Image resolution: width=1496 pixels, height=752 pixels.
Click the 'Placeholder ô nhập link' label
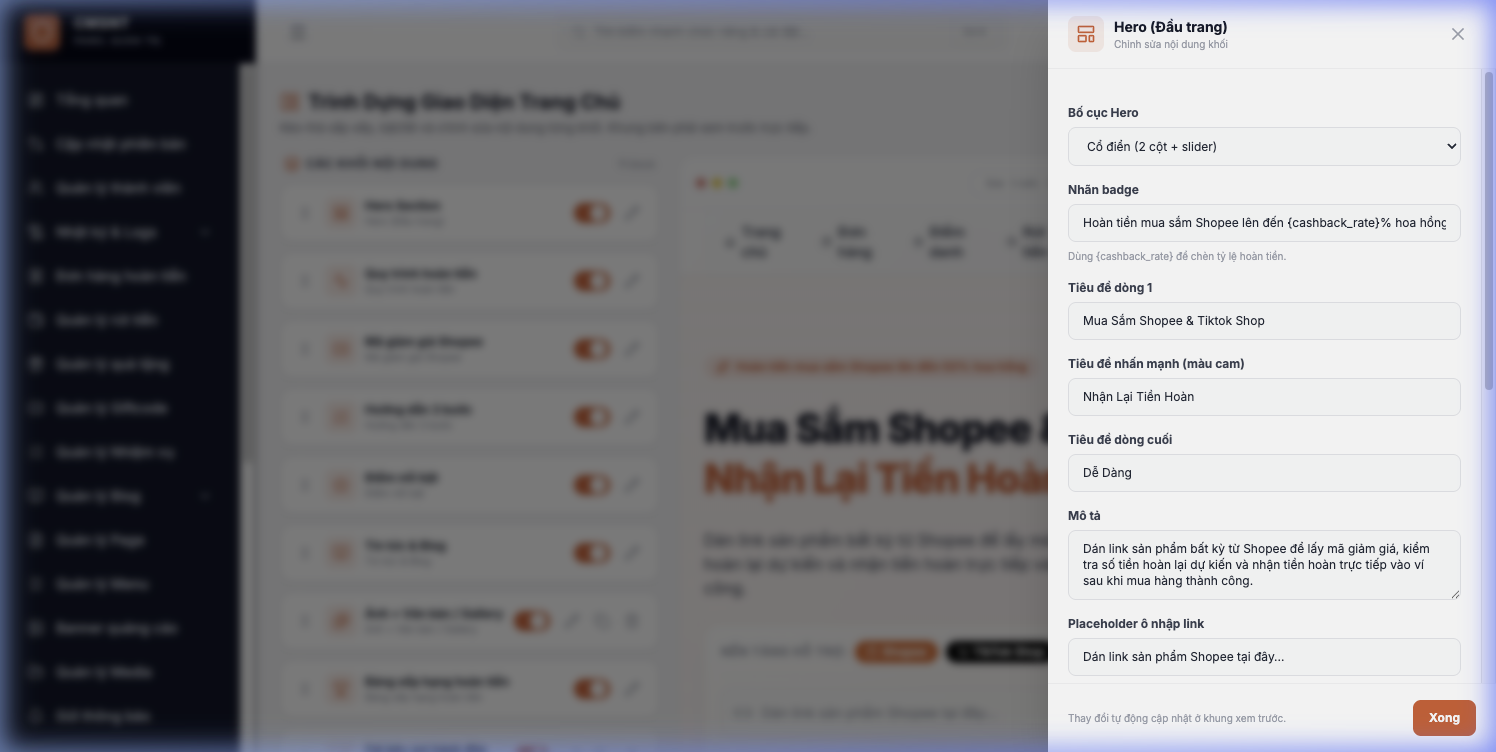point(1136,624)
